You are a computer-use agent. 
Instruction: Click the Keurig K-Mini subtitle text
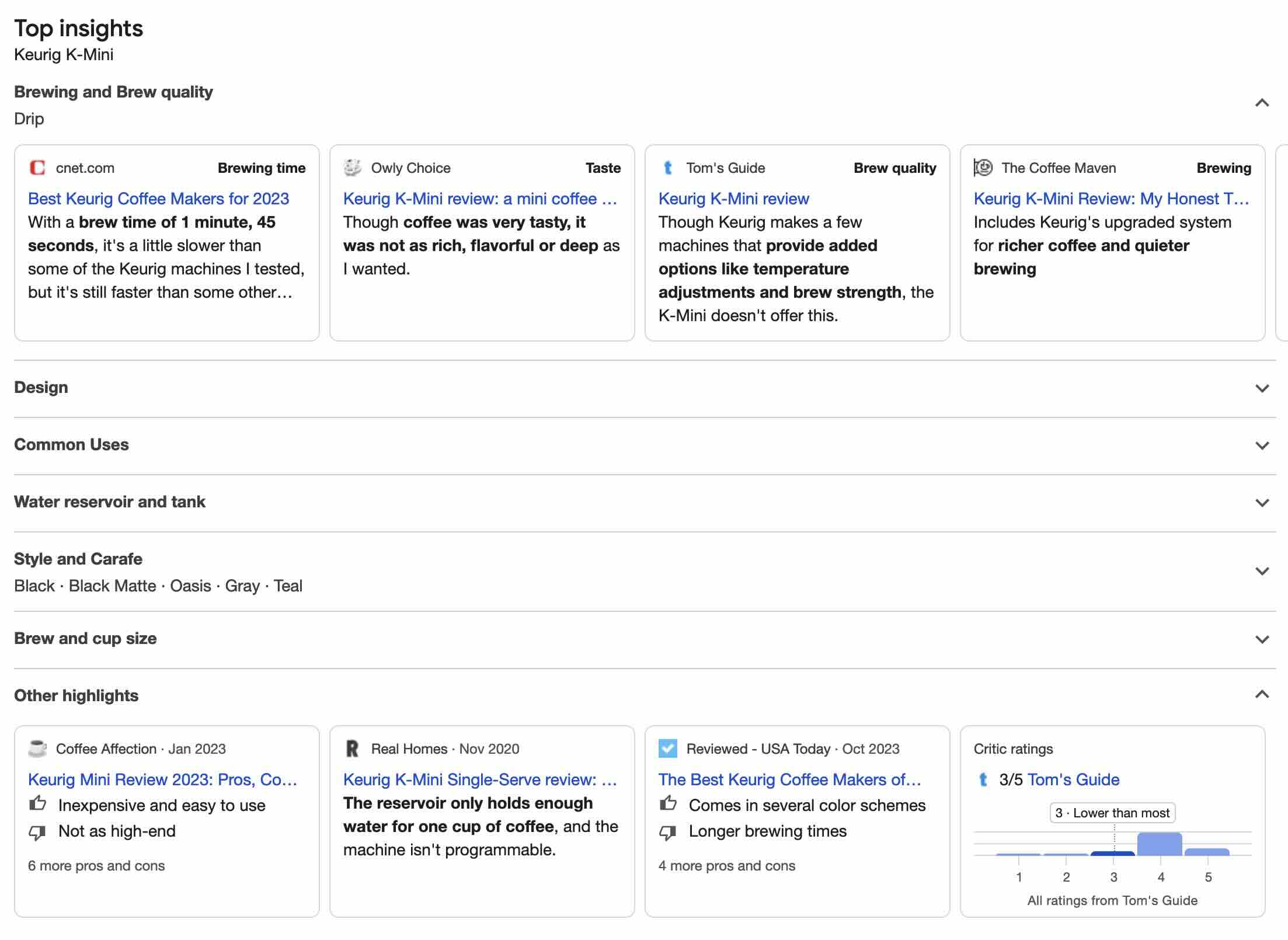point(64,54)
